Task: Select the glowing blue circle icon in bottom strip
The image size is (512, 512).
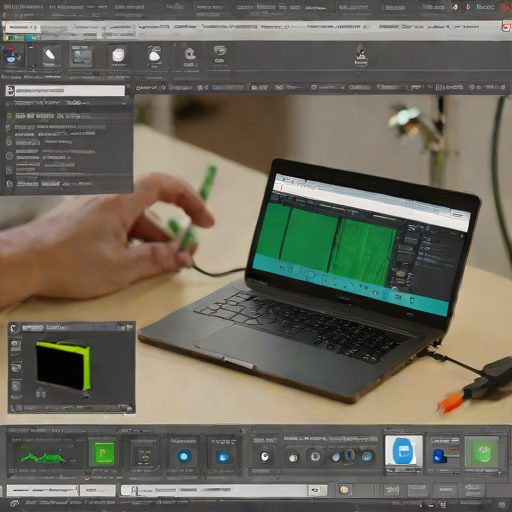Action: 184,456
